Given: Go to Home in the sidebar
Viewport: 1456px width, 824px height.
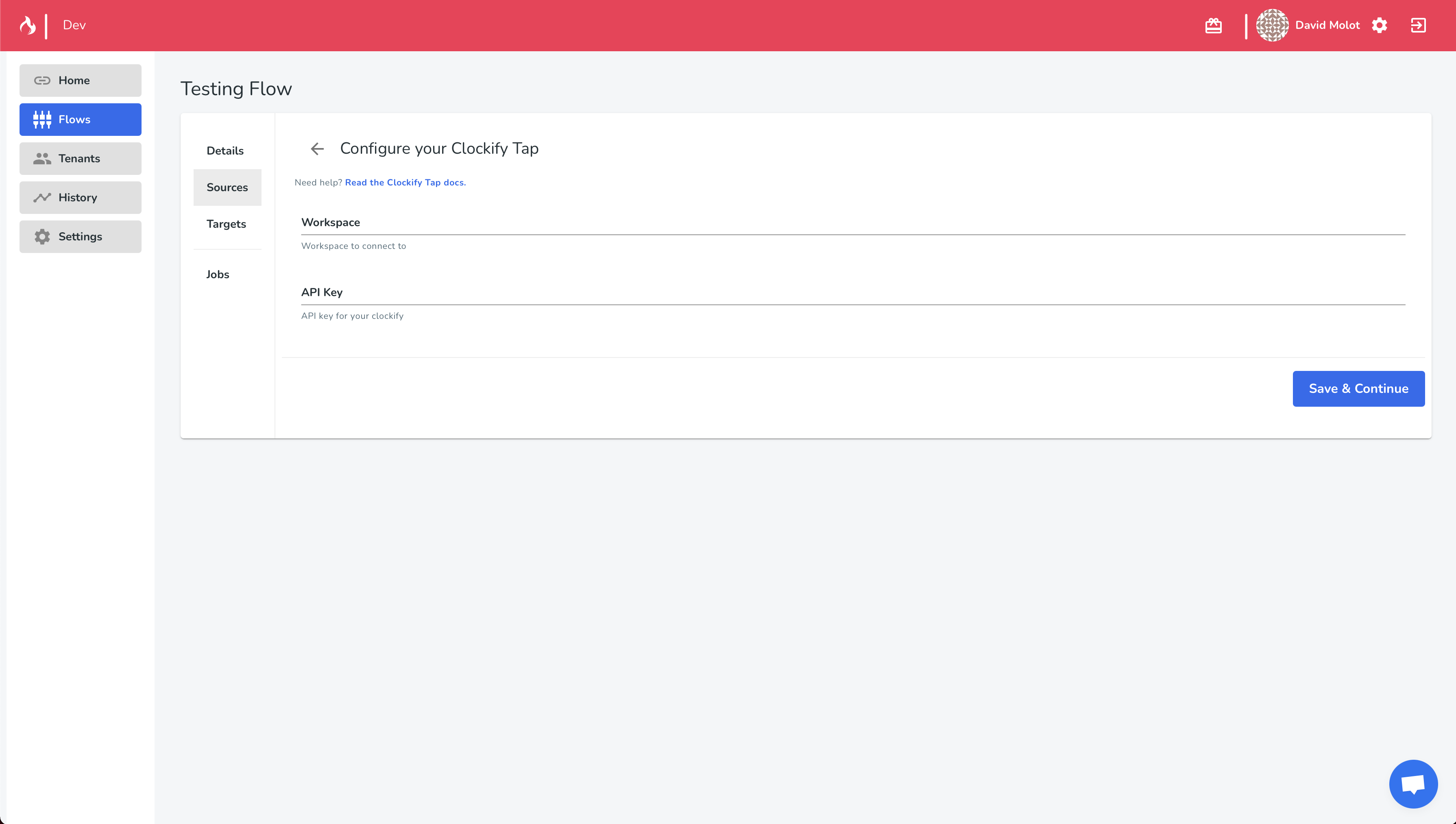Looking at the screenshot, I should (x=81, y=81).
